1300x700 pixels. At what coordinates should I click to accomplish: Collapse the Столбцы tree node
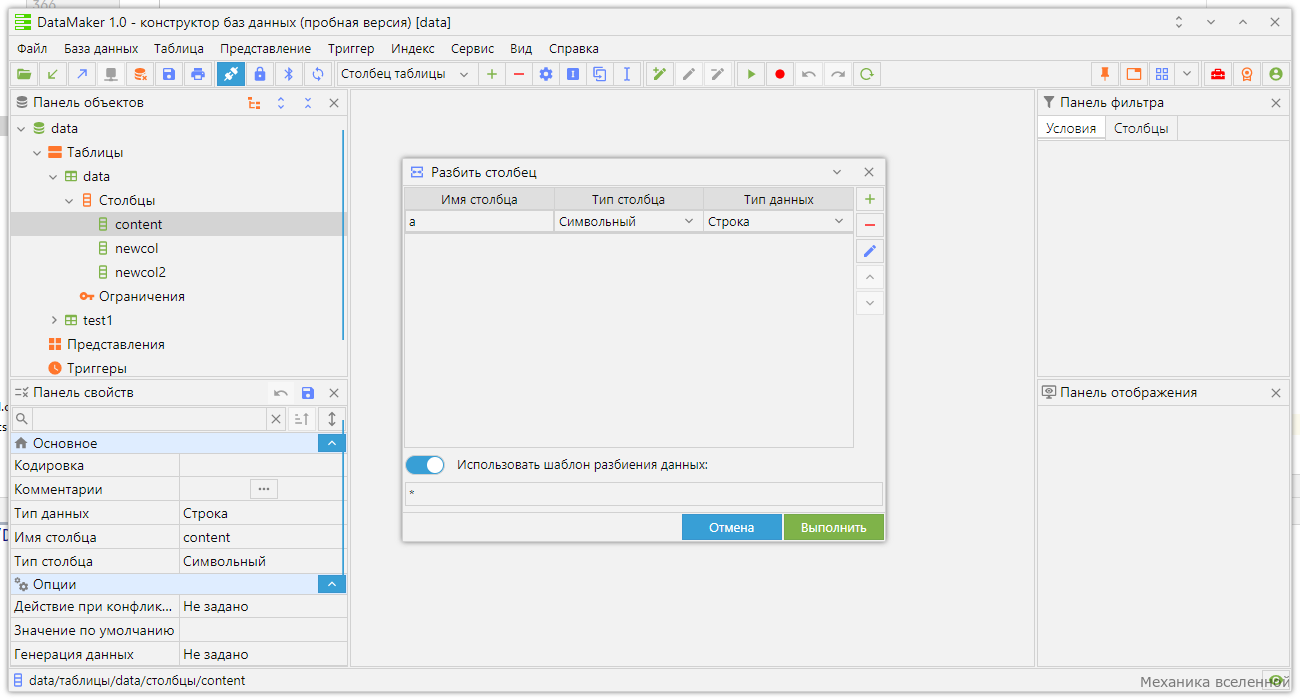pyautogui.click(x=69, y=200)
